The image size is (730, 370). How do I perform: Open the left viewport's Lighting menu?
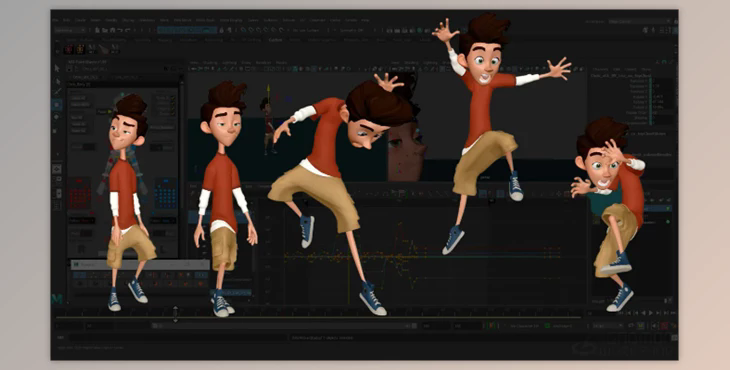(229, 63)
